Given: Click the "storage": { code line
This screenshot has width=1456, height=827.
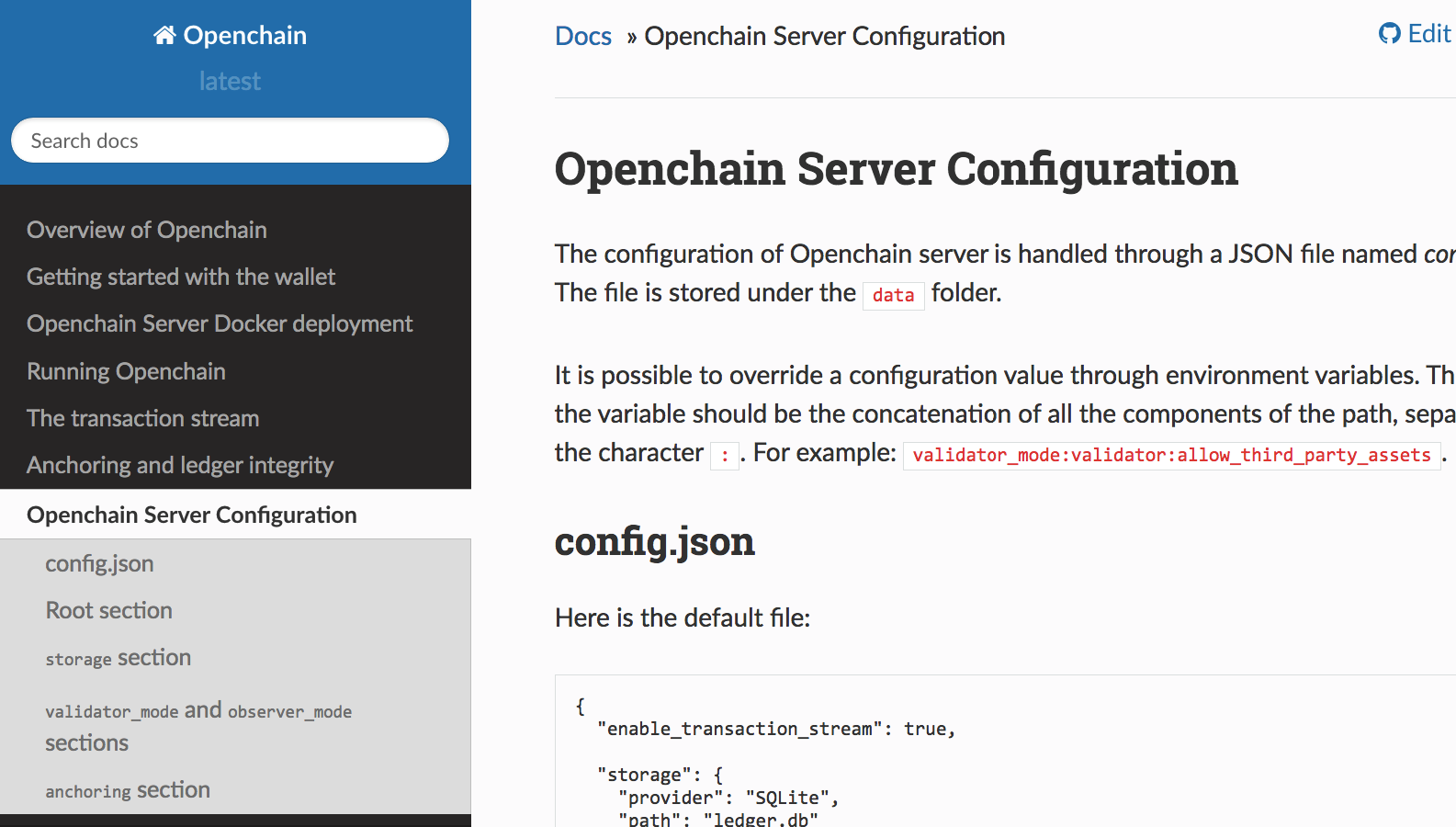Looking at the screenshot, I should point(660,775).
